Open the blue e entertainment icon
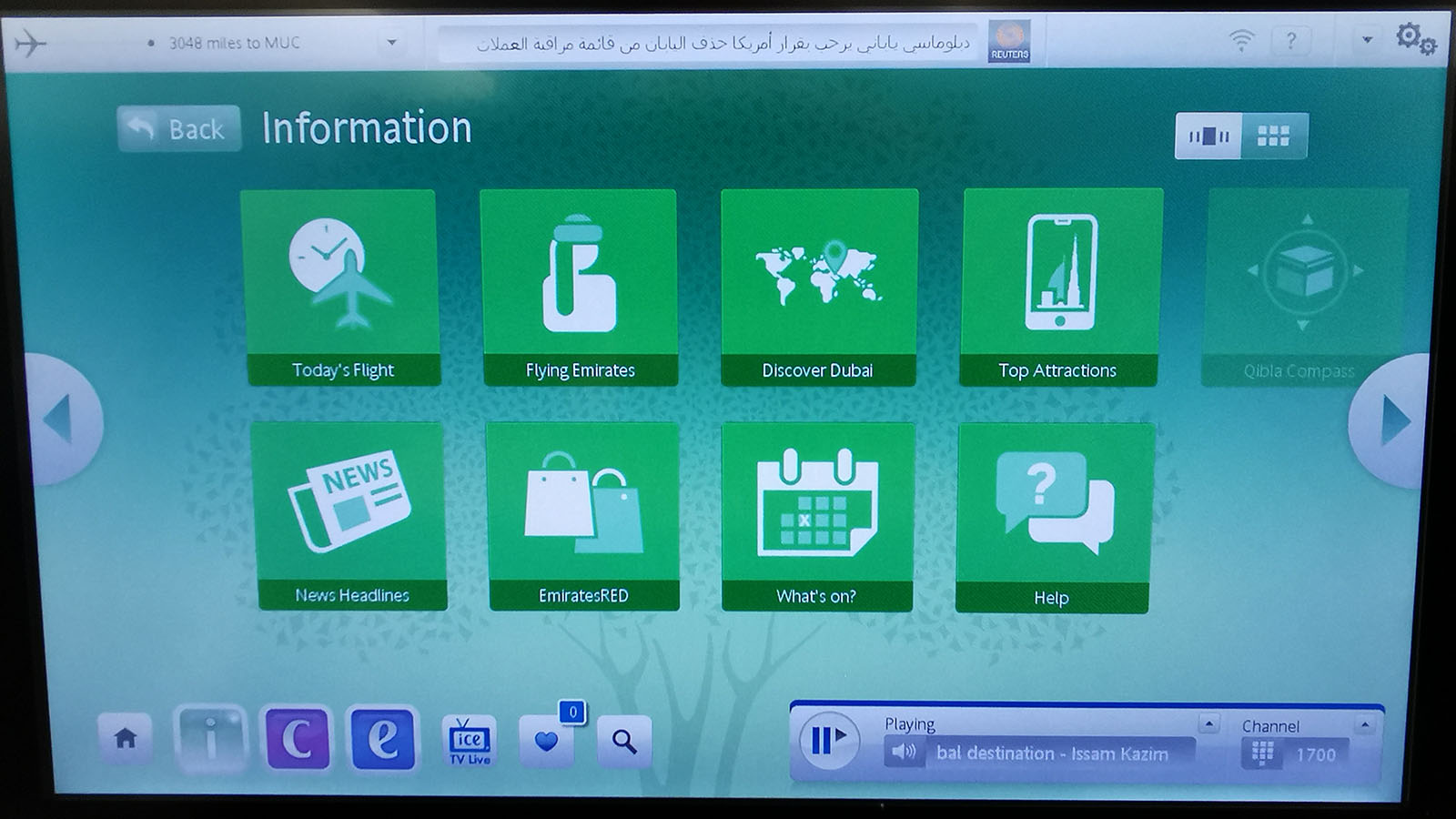 (x=382, y=738)
